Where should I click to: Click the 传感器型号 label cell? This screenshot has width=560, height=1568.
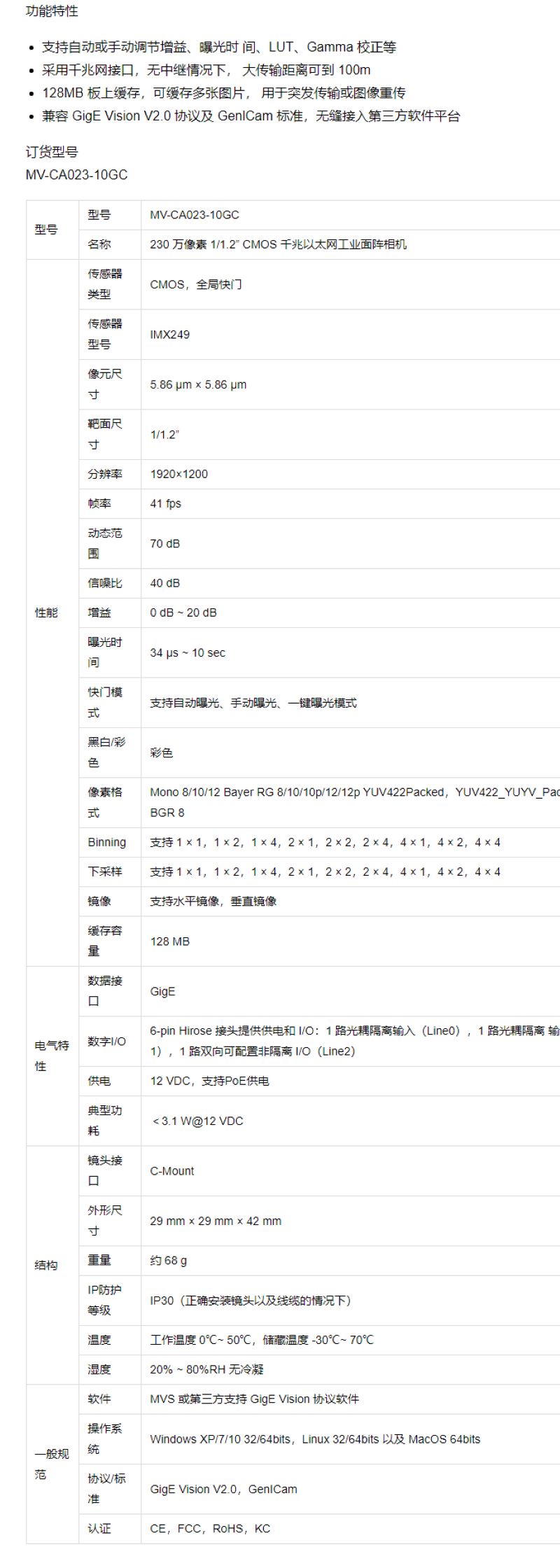(x=110, y=335)
